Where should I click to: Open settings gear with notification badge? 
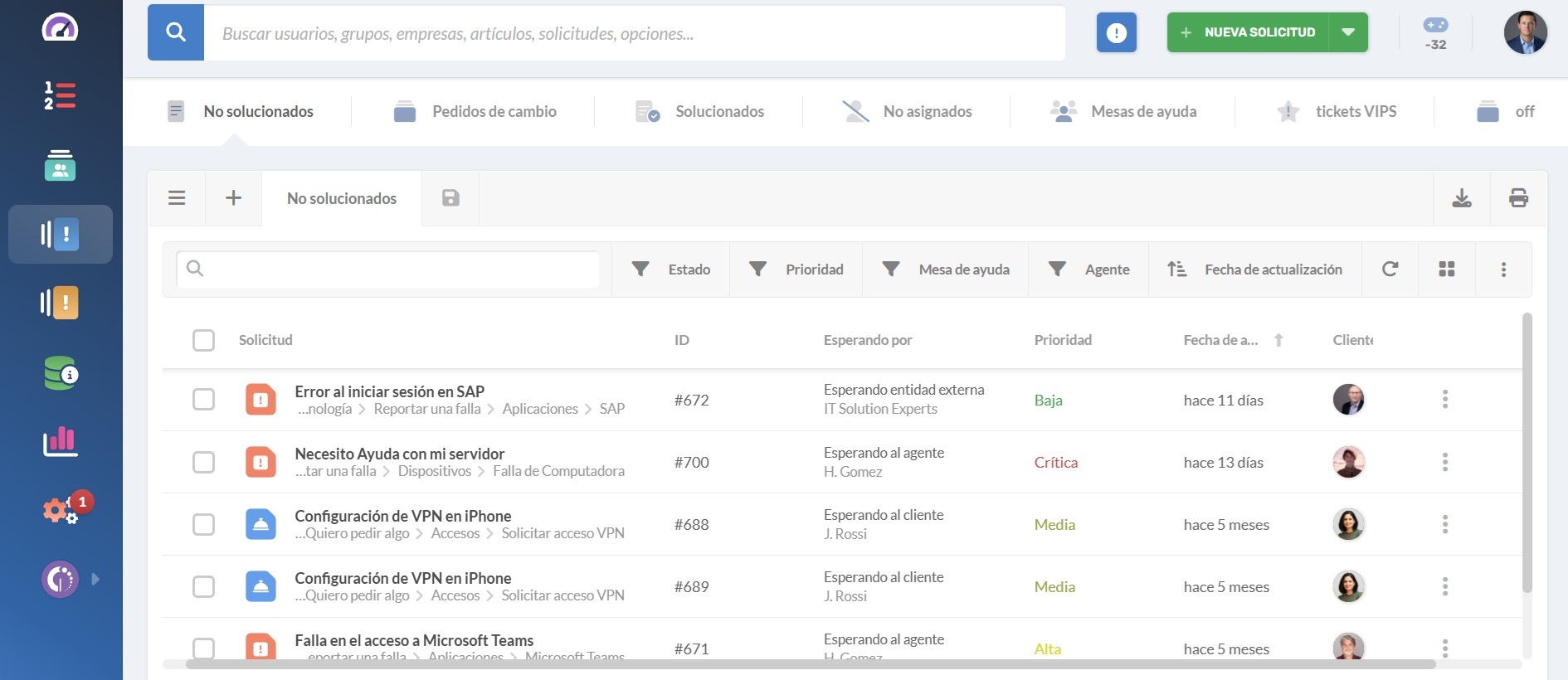coord(61,509)
